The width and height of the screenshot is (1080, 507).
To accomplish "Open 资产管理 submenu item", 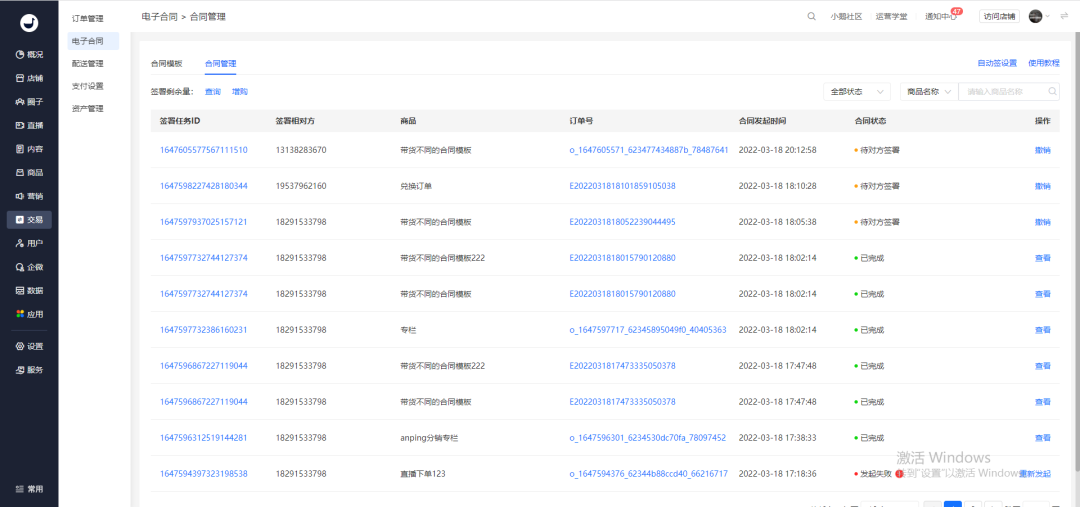I will coord(87,109).
